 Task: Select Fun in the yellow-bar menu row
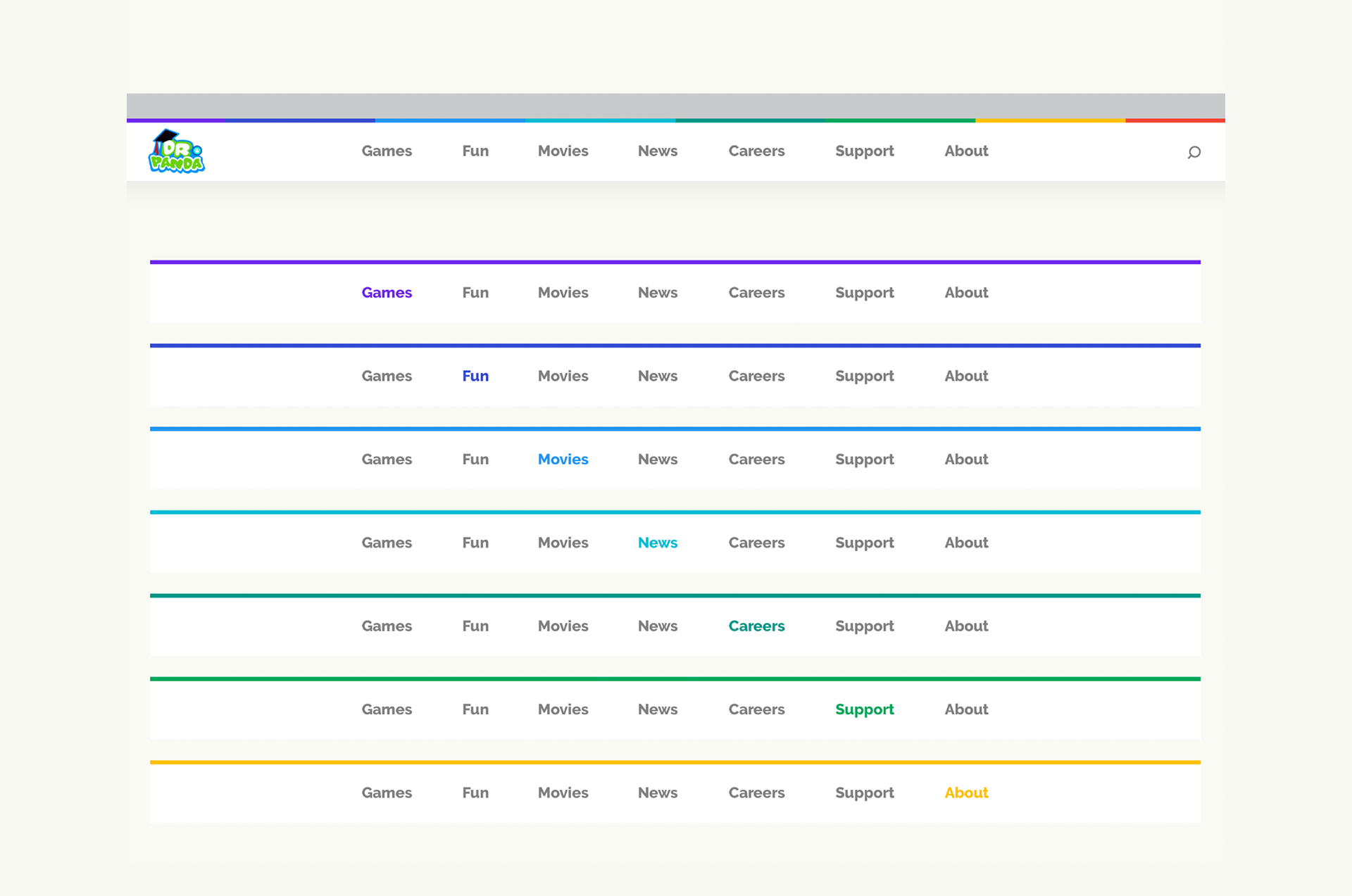(x=475, y=793)
